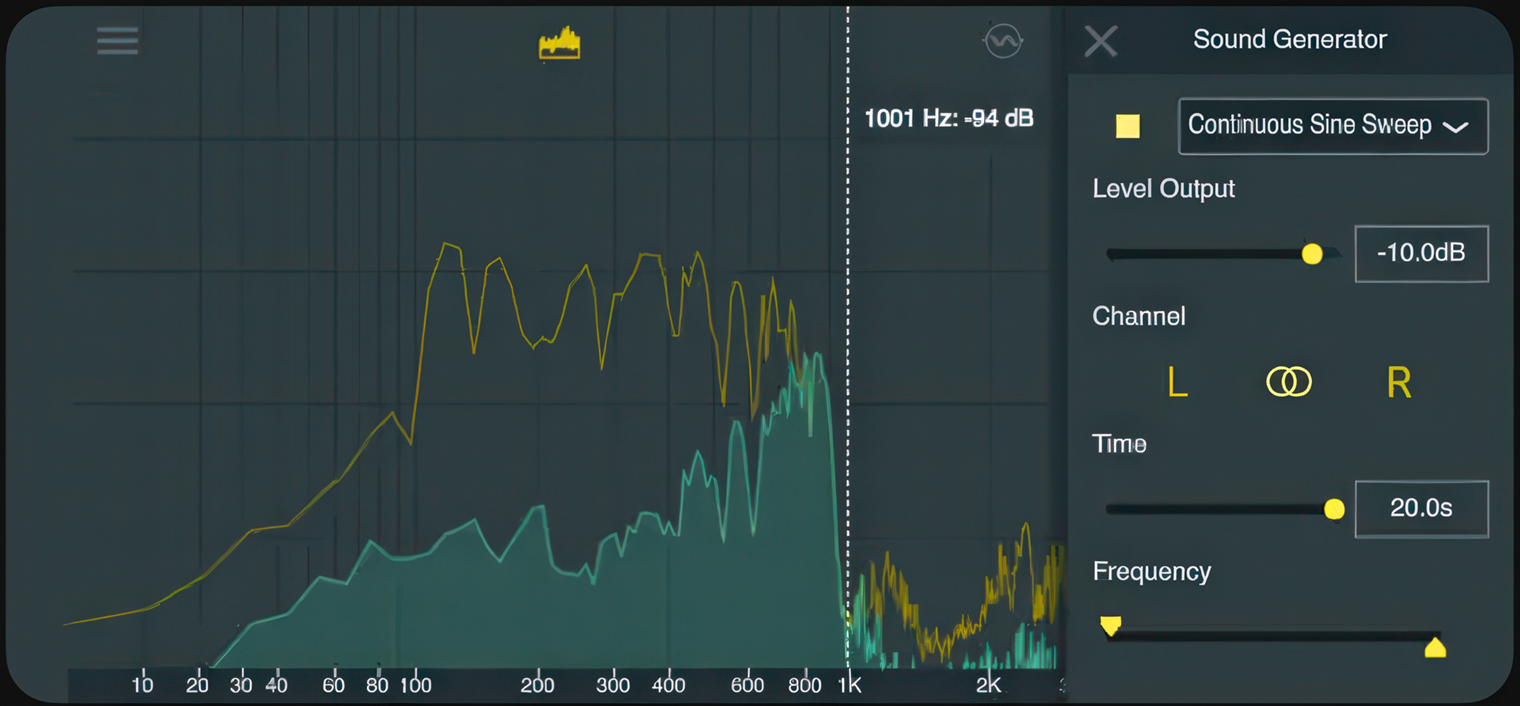Click the Sound Generator panel title
This screenshot has width=1520, height=706.
(x=1289, y=40)
